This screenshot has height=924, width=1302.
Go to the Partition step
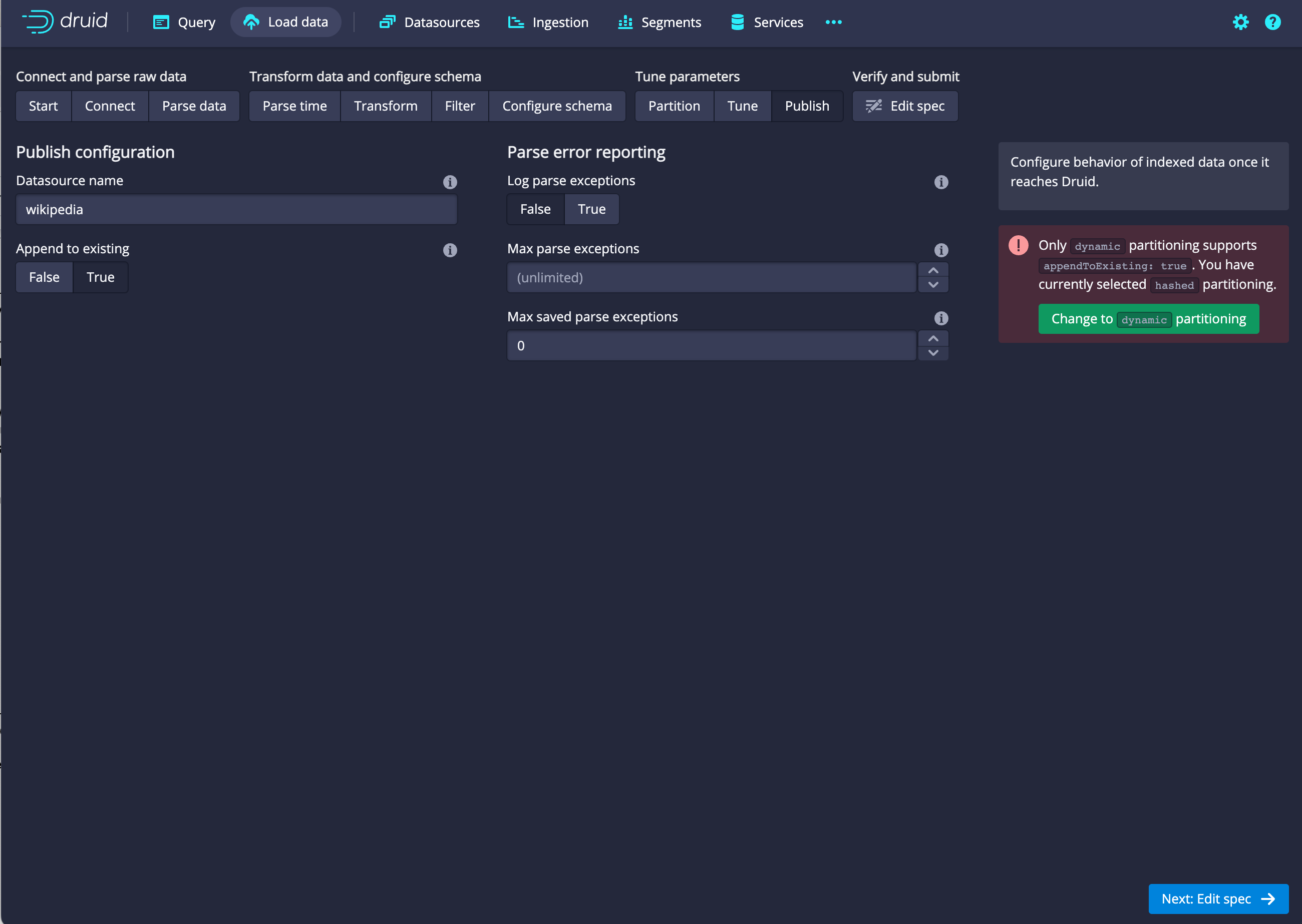674,106
